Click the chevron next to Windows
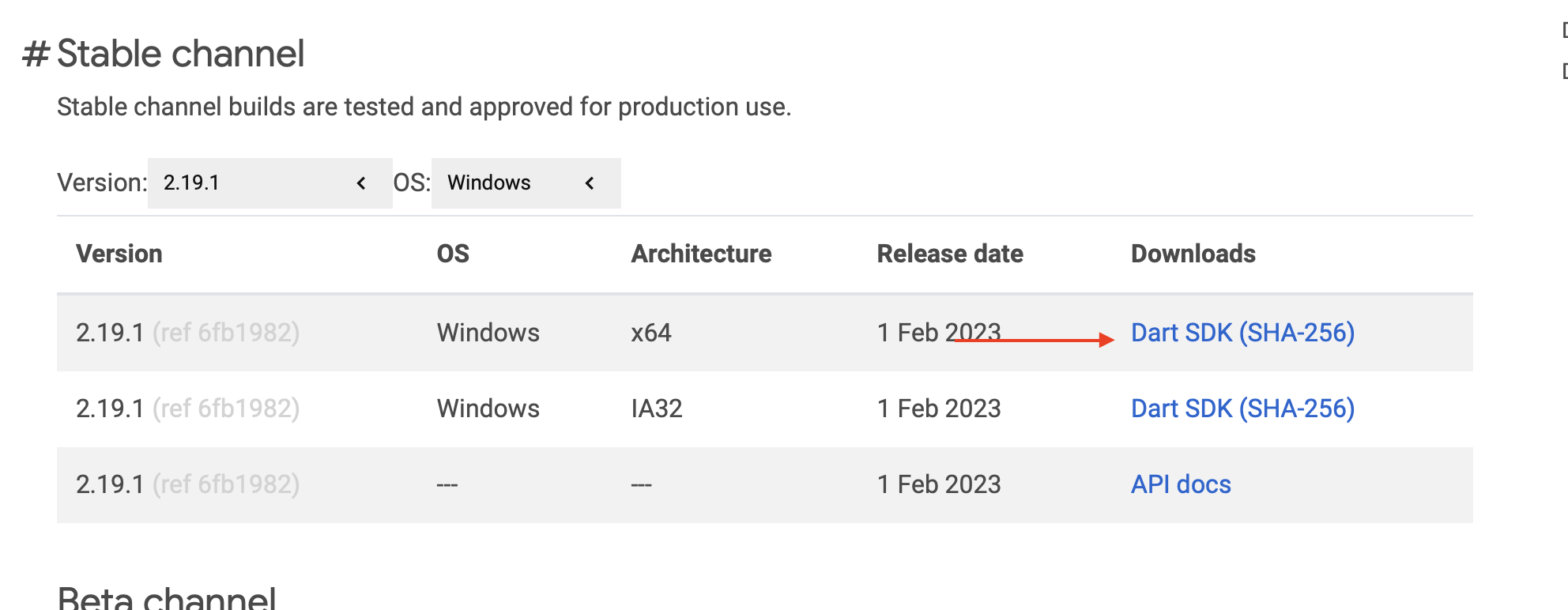Viewport: 1568px width, 610px height. pos(590,183)
